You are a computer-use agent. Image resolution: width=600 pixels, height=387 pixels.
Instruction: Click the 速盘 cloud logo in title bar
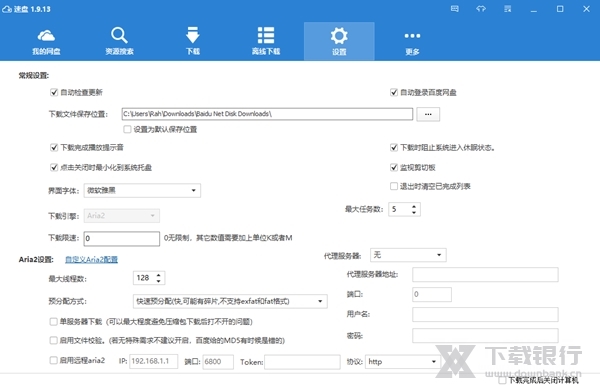7,9
